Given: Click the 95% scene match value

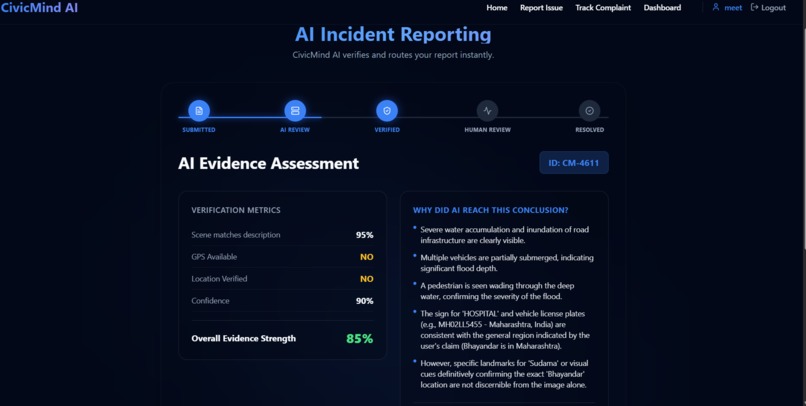Looking at the screenshot, I should pos(364,235).
